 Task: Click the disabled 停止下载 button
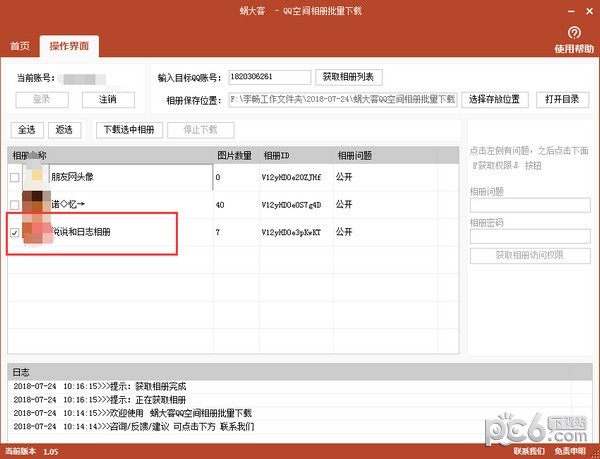(201, 130)
